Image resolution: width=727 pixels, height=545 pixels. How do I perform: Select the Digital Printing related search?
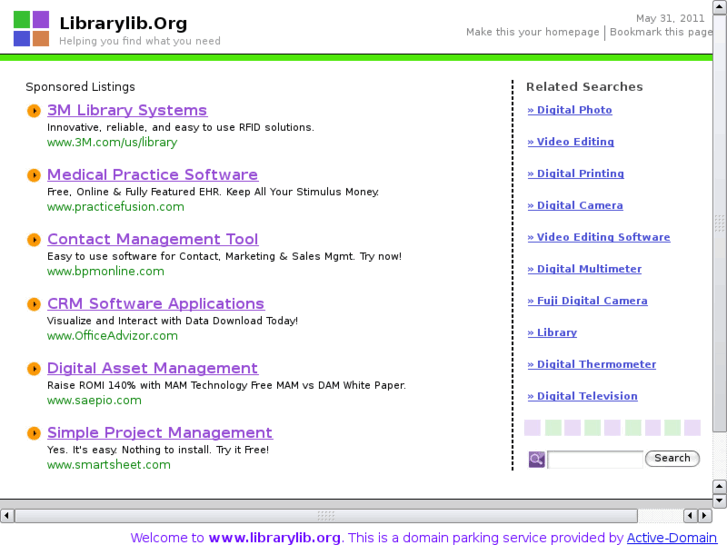point(576,174)
